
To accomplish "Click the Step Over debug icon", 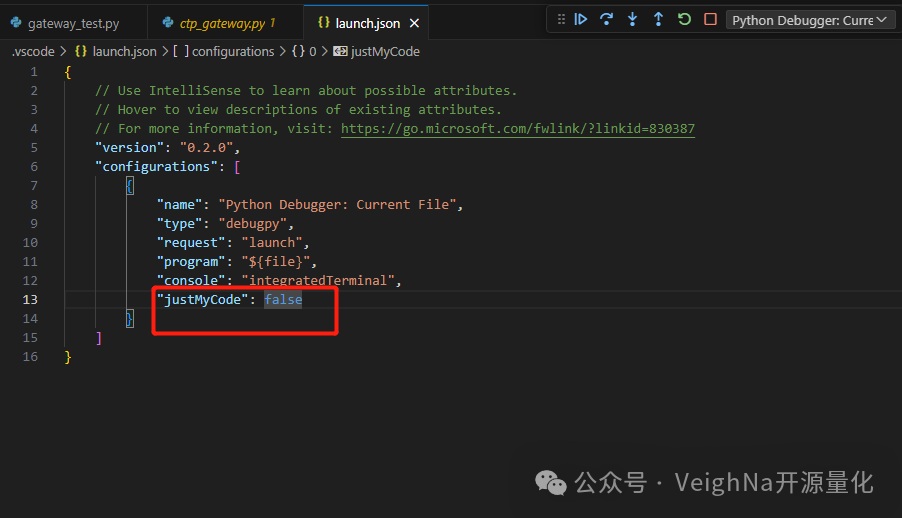I will point(606,20).
